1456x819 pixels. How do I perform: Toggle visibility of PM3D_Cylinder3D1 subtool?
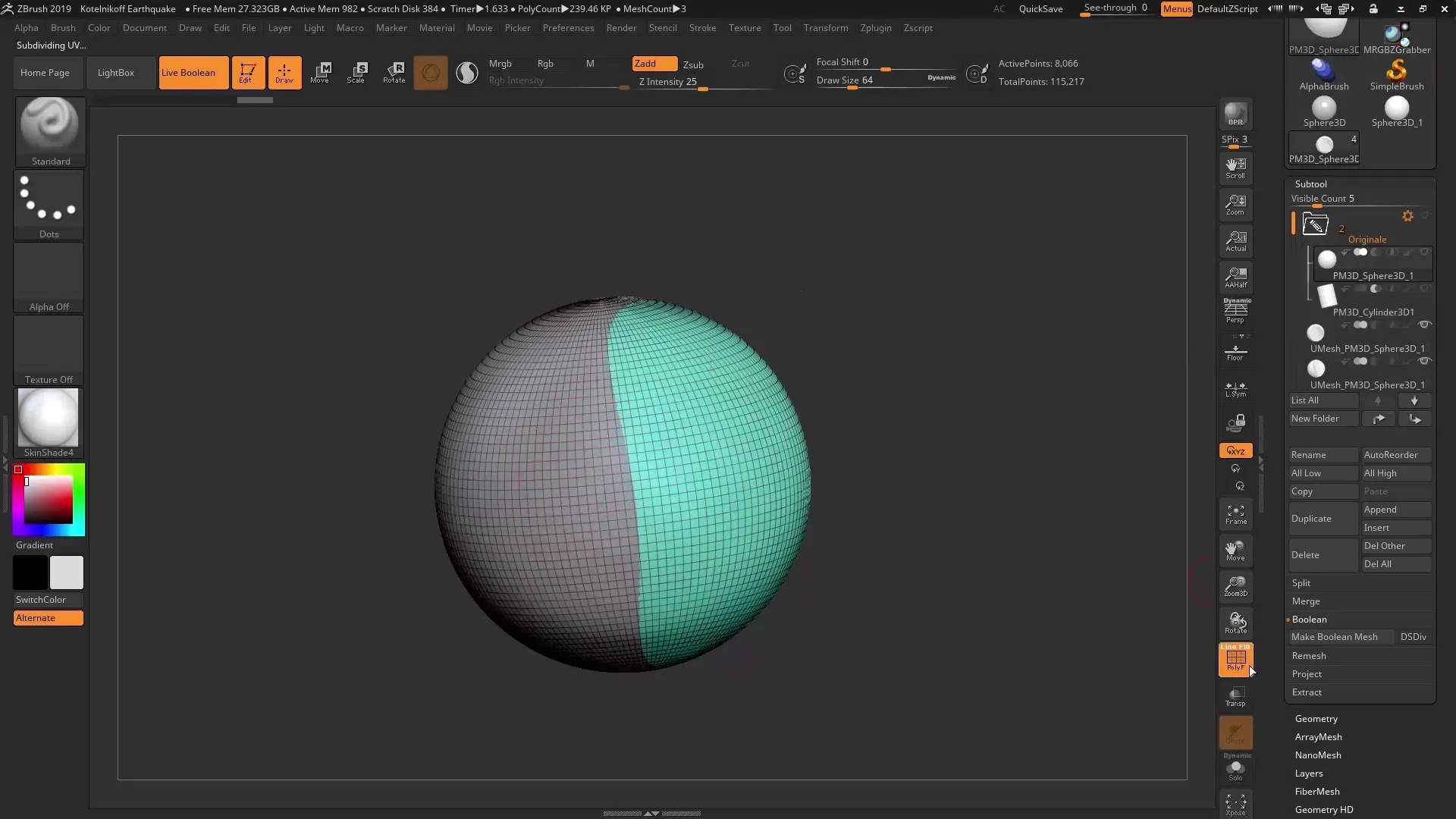[1424, 288]
